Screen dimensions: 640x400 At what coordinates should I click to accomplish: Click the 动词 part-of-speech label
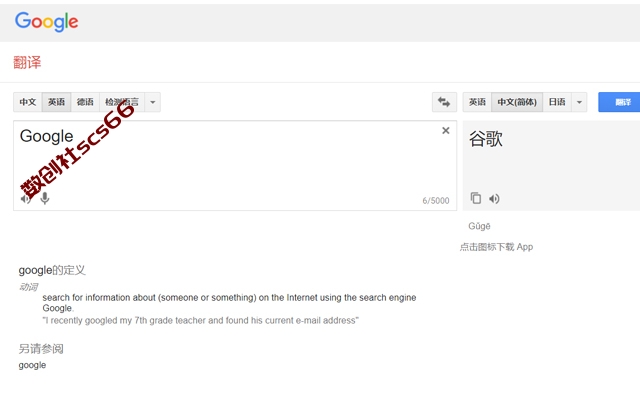[x=28, y=287]
